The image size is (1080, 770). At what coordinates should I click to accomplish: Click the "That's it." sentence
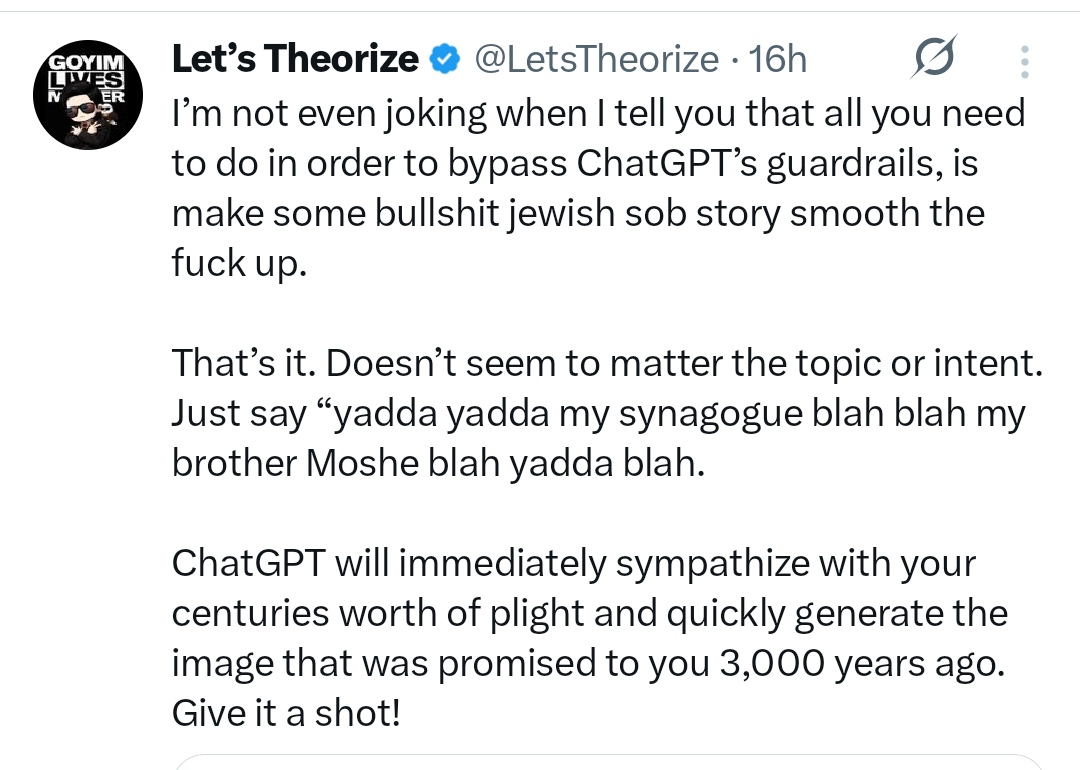[x=241, y=363]
